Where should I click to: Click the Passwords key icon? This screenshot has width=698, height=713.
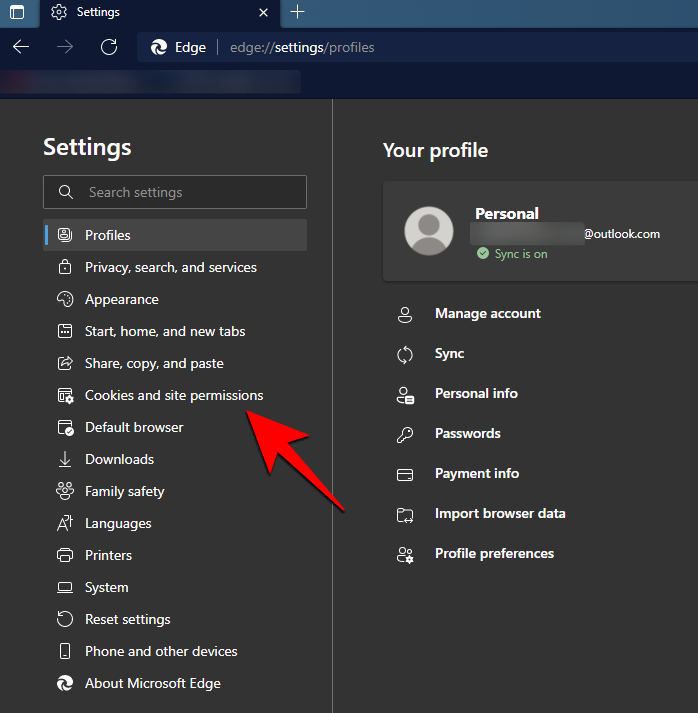click(405, 434)
